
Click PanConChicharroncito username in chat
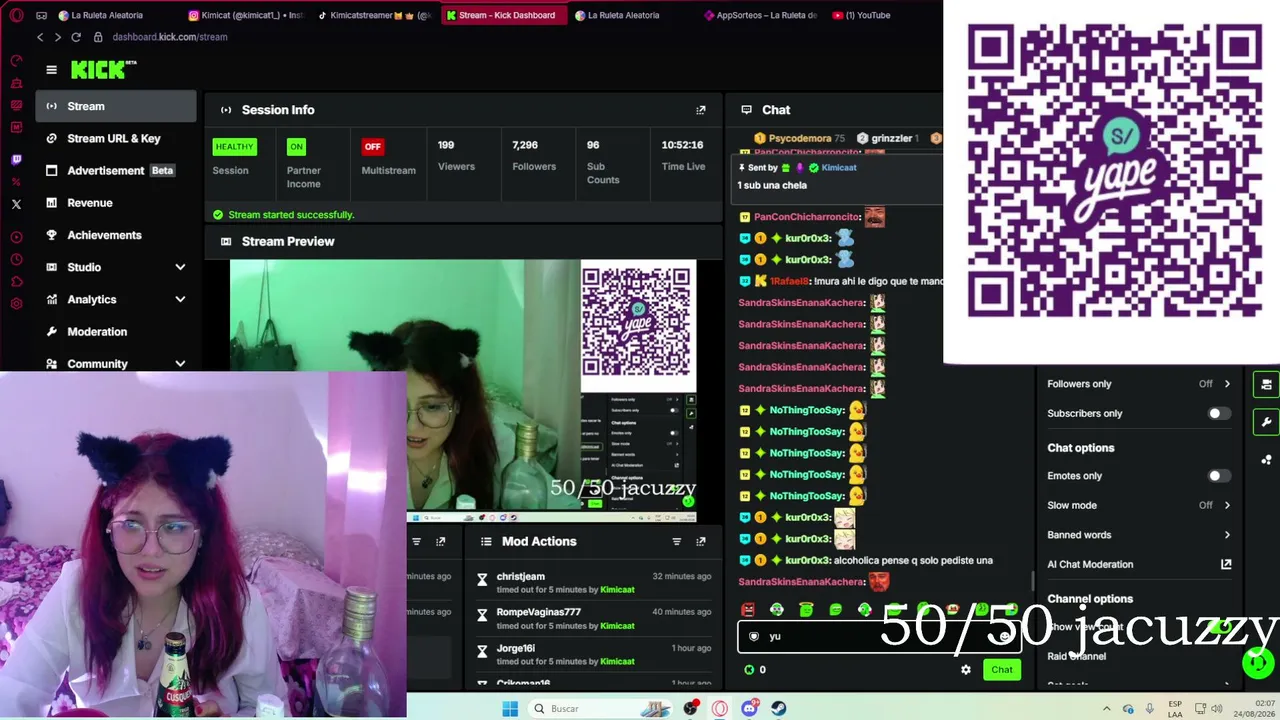[807, 217]
